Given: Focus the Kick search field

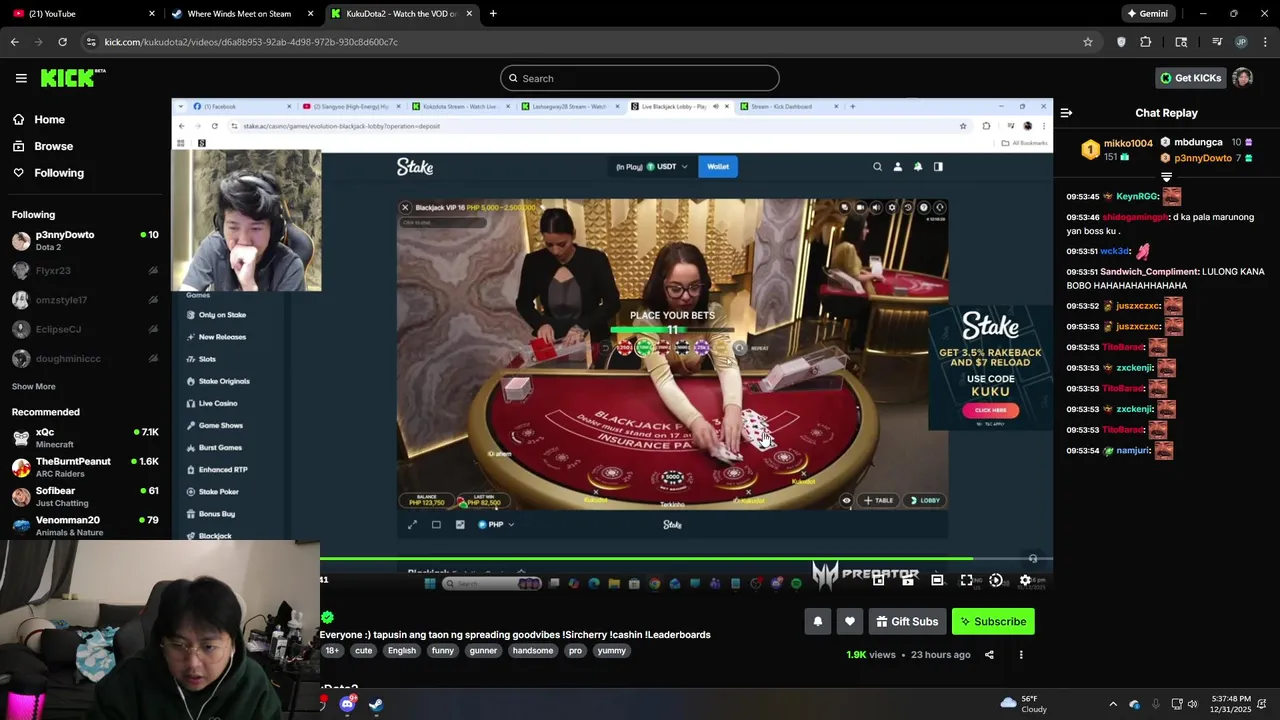Looking at the screenshot, I should (x=640, y=78).
